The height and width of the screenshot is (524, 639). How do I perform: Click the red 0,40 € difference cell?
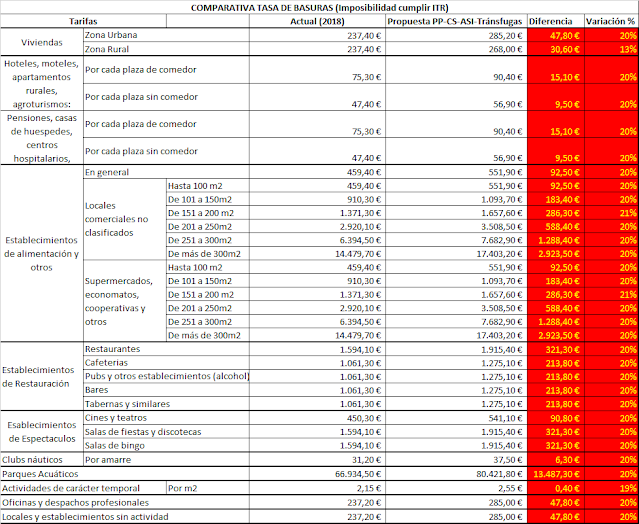pos(555,488)
